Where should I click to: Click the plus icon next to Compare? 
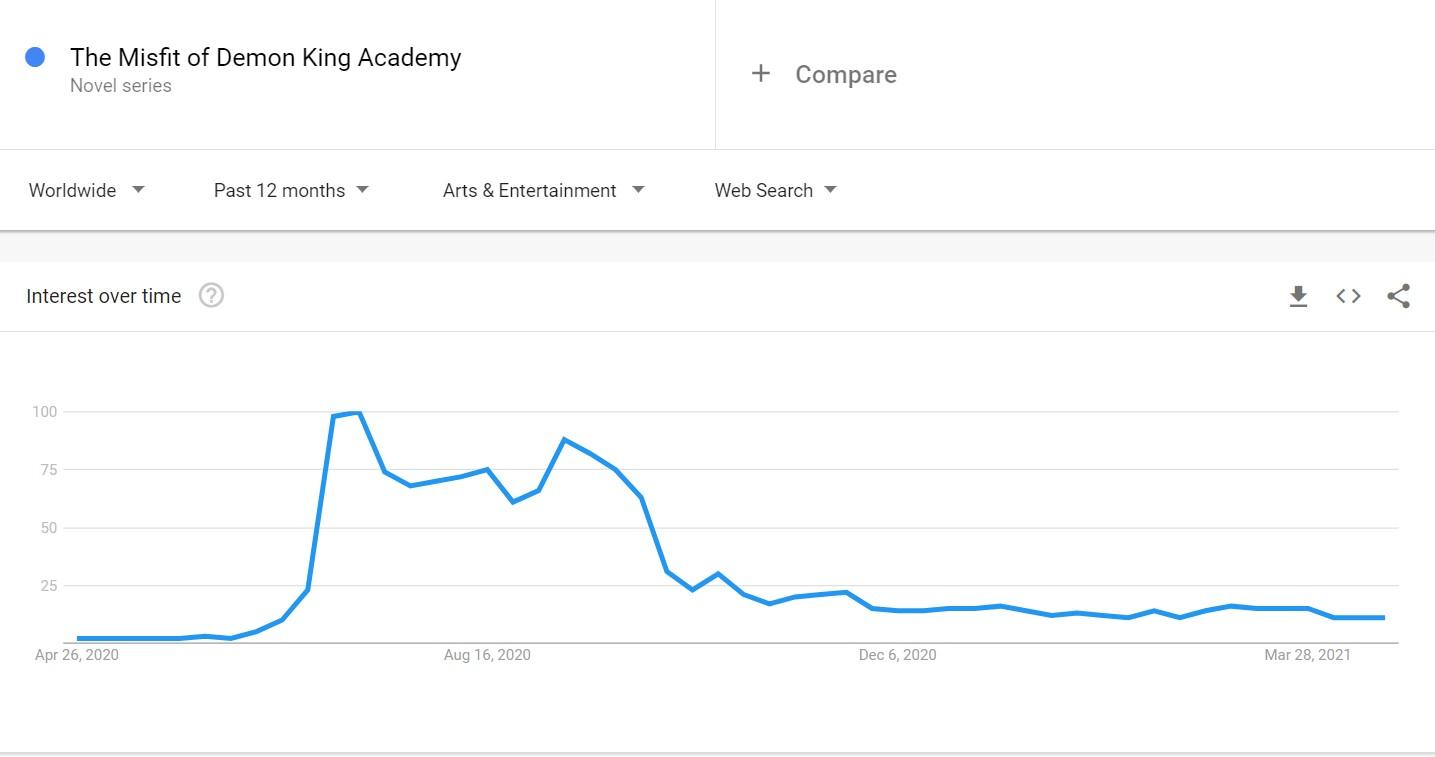(761, 74)
